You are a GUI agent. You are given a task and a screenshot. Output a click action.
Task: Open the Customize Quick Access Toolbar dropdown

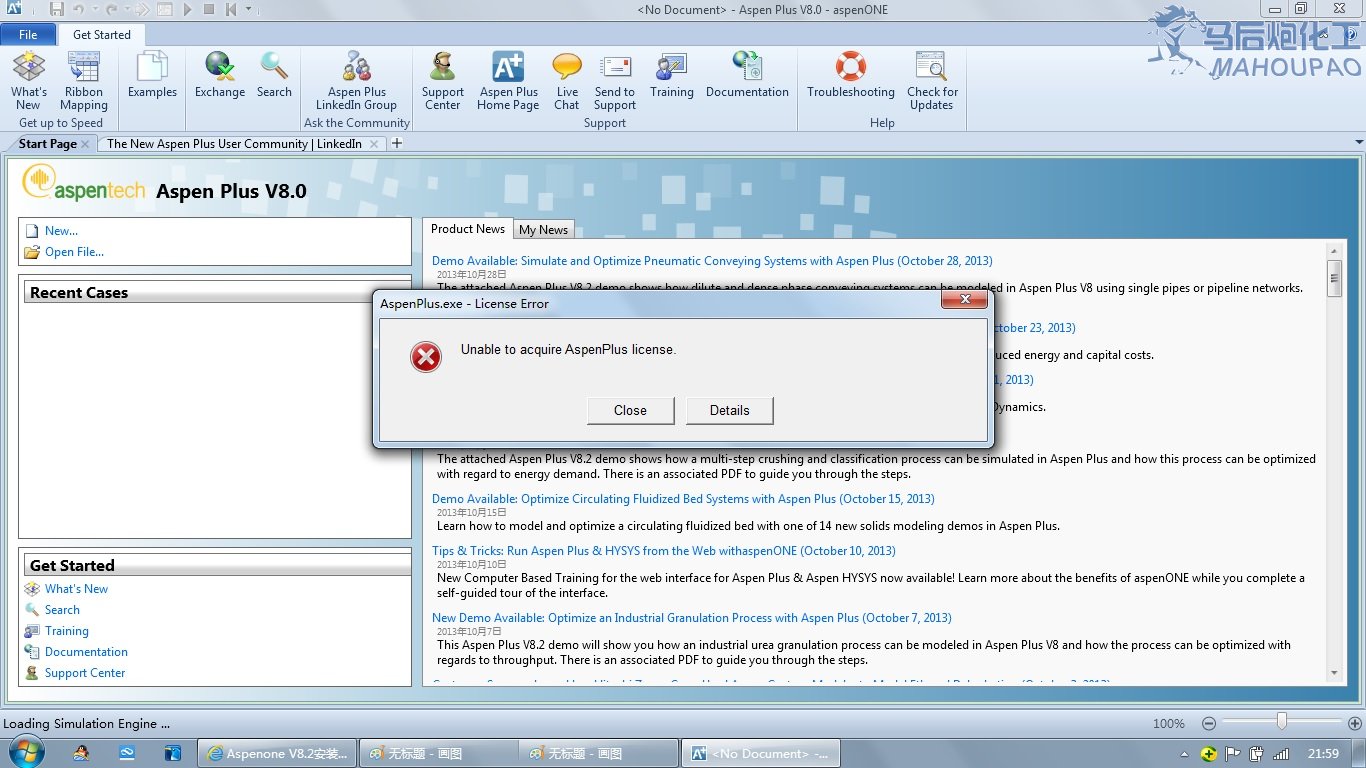[248, 10]
